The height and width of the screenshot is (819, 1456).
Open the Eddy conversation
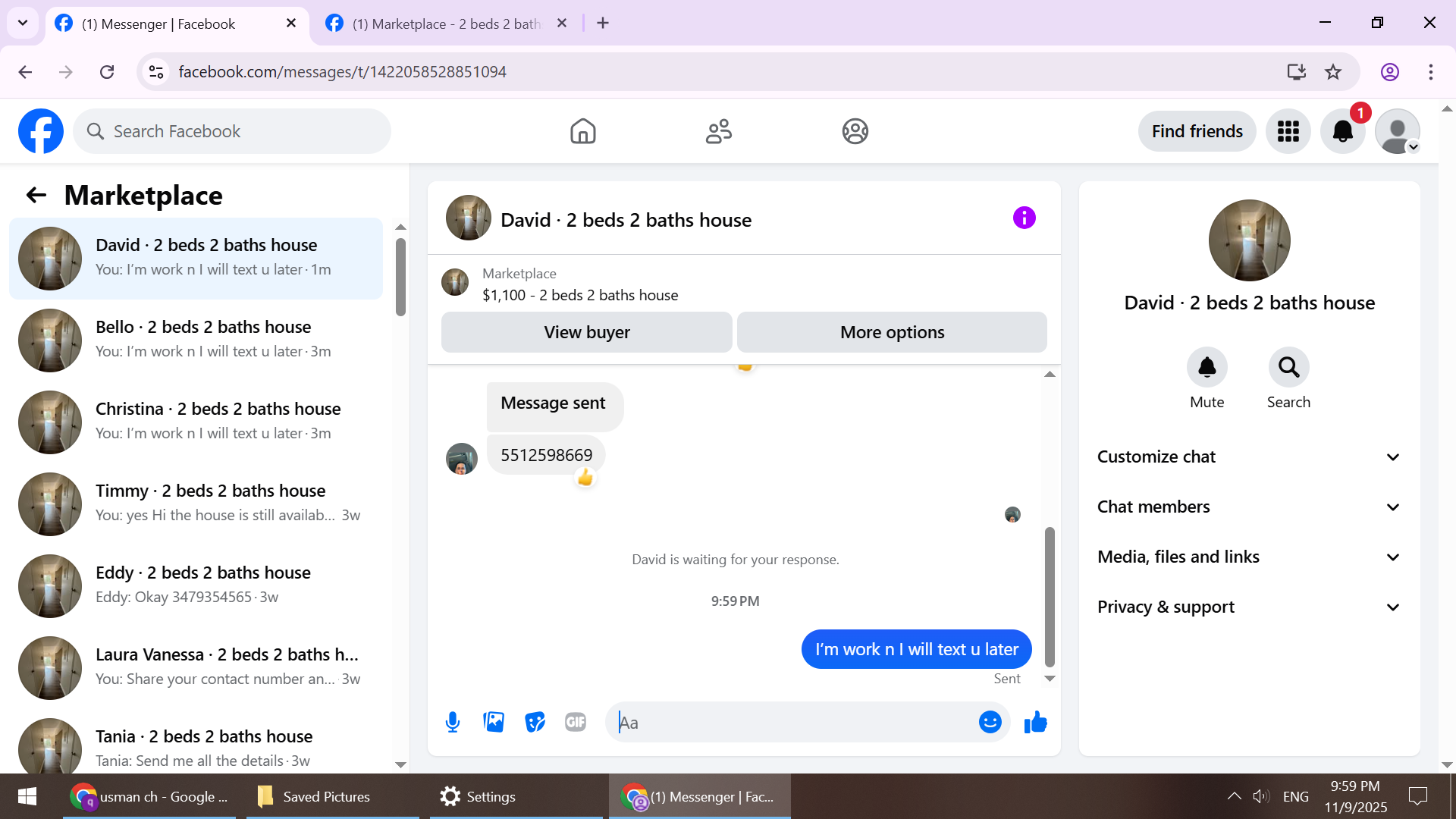point(196,586)
